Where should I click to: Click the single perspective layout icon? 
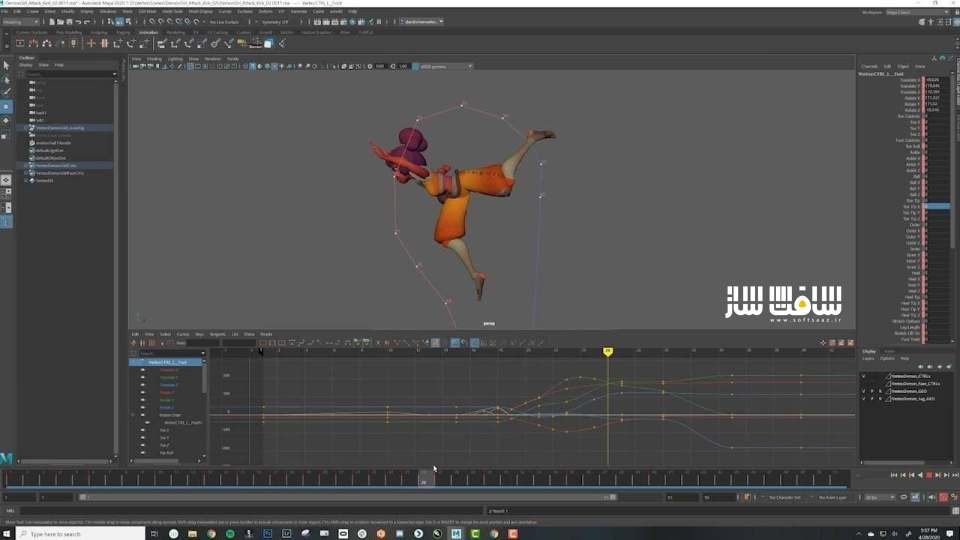tap(6, 180)
